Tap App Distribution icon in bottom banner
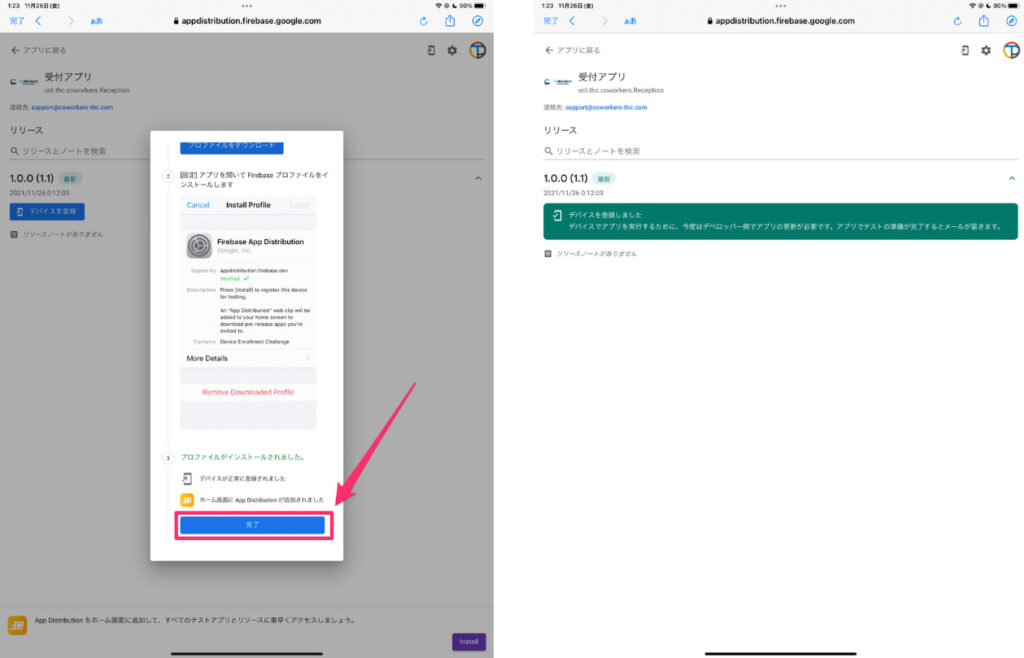 [18, 625]
